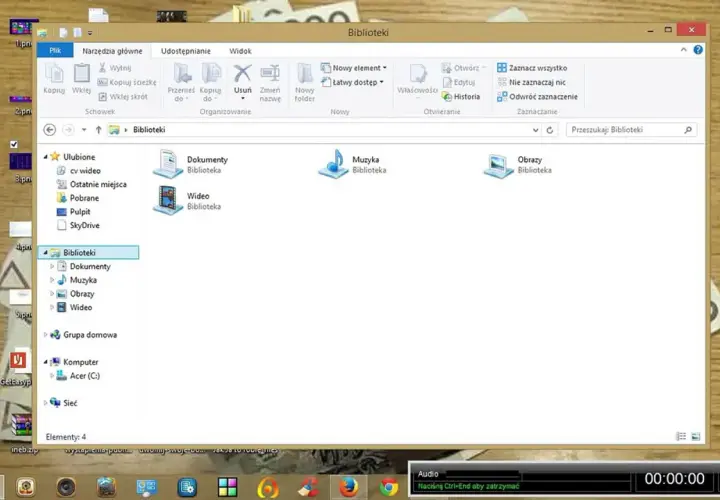Click the up one level arrow
Image resolution: width=720 pixels, height=500 pixels.
(98, 130)
